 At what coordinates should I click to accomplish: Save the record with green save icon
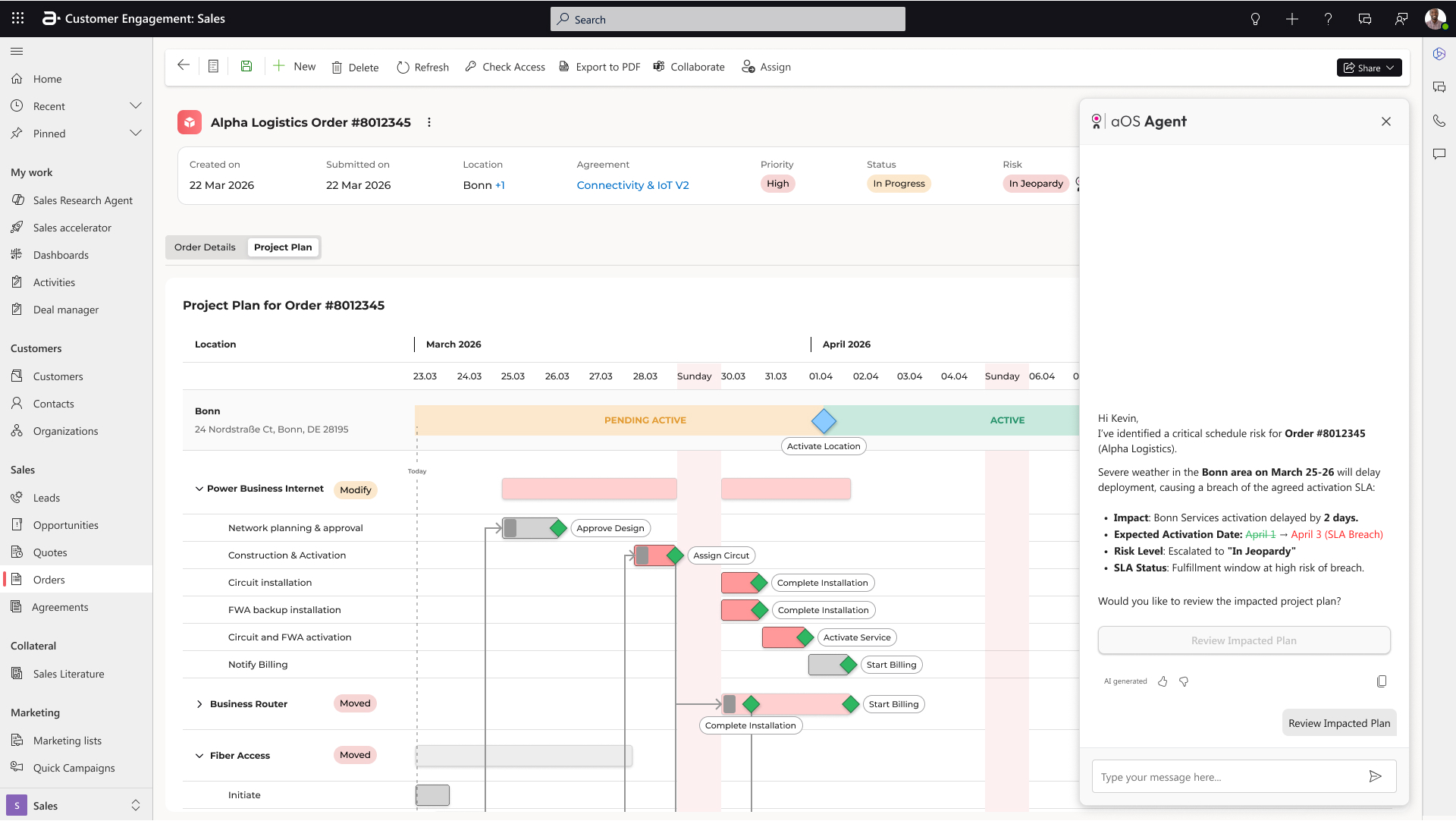246,66
